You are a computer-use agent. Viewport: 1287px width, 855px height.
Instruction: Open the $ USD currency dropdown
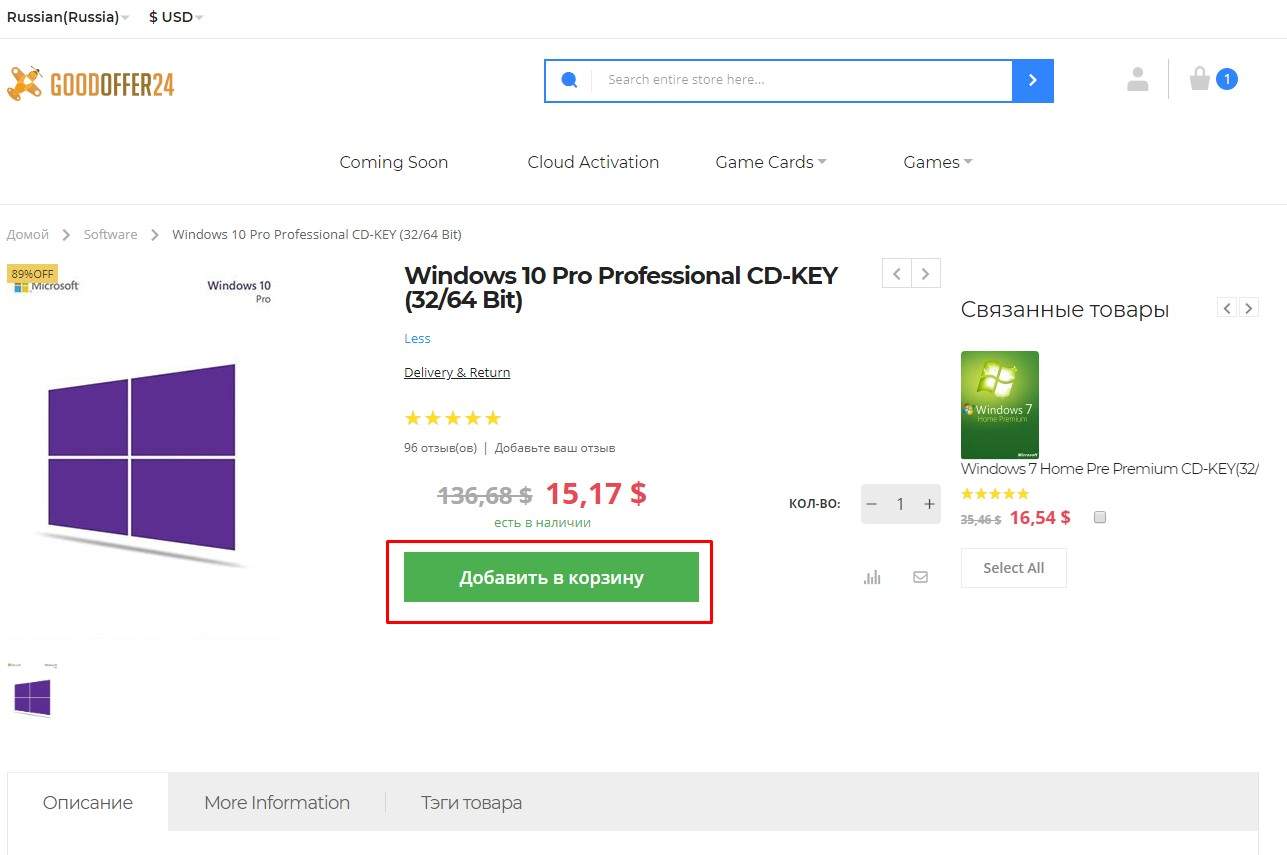pyautogui.click(x=175, y=17)
